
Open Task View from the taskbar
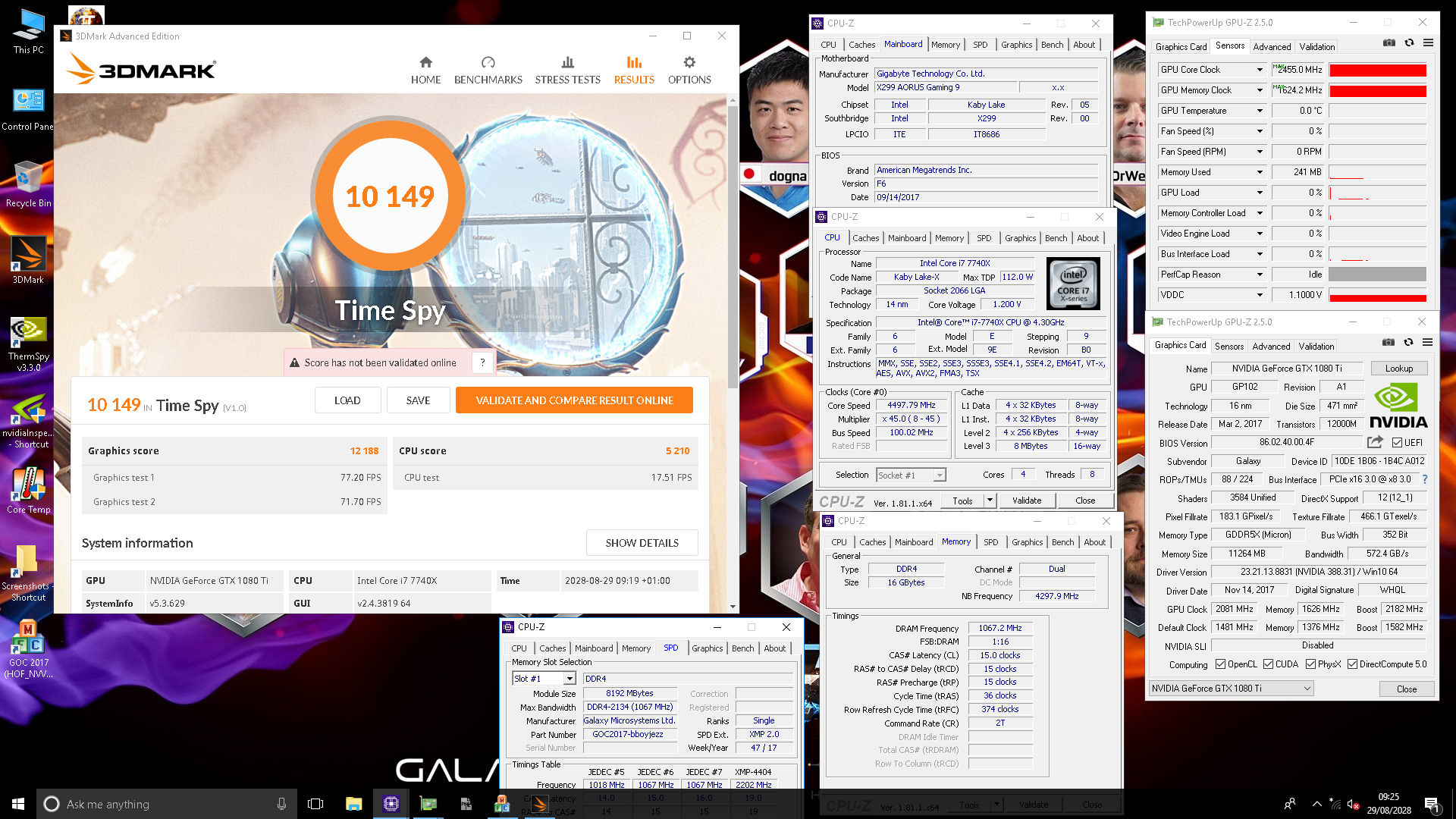pyautogui.click(x=315, y=804)
